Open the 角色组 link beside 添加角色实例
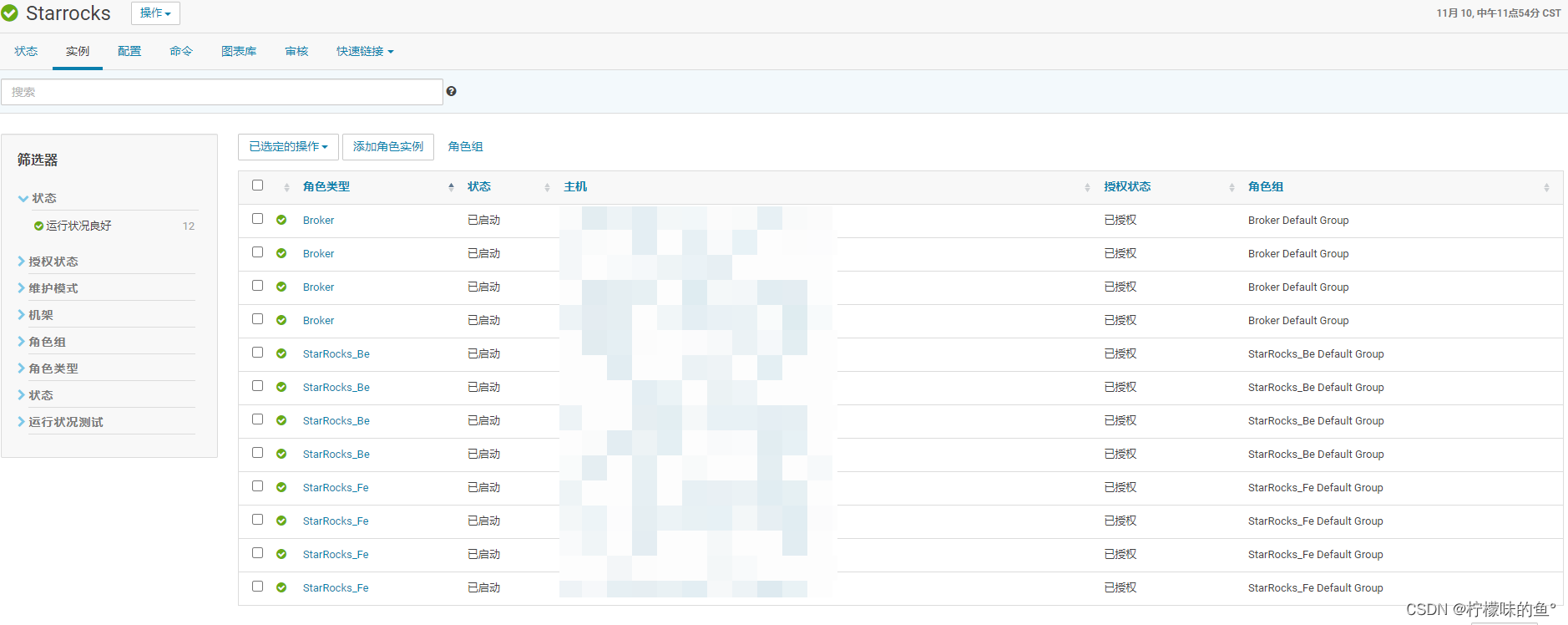 pyautogui.click(x=465, y=146)
